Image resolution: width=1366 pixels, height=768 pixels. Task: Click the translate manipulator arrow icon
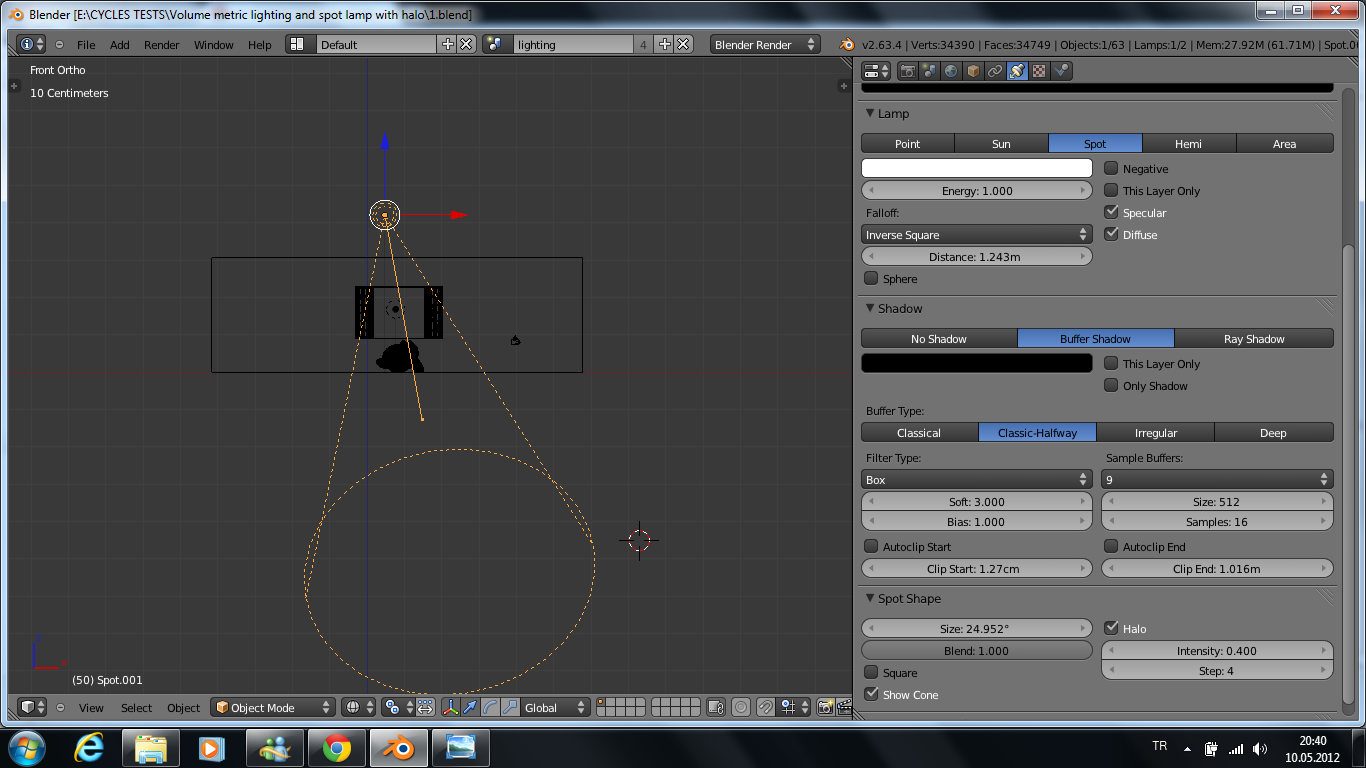(x=470, y=707)
